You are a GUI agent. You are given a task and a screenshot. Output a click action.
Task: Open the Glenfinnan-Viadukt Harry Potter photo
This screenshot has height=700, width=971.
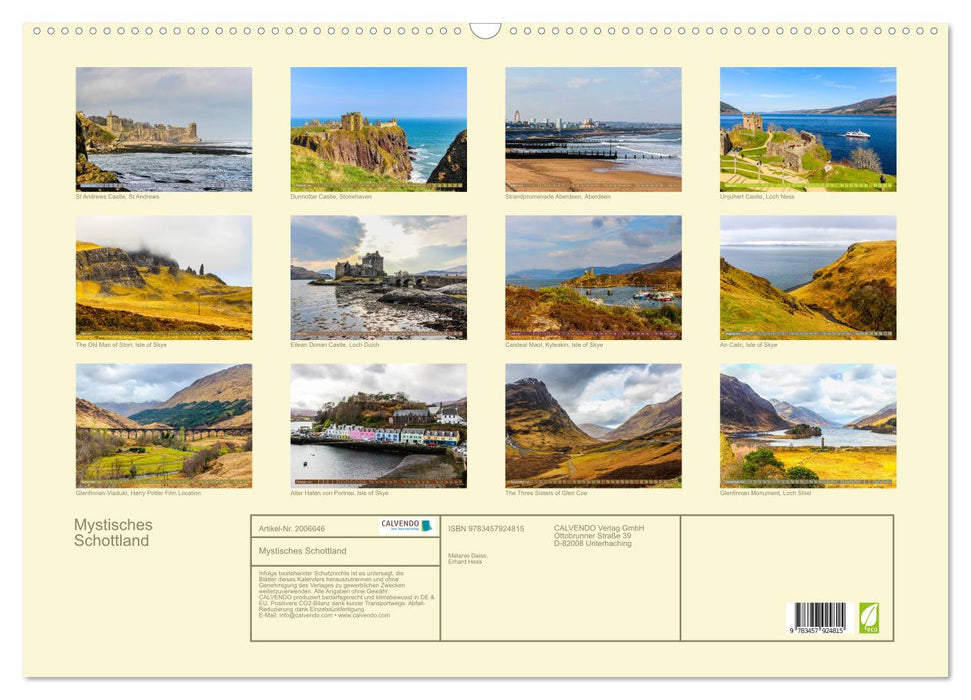click(162, 425)
